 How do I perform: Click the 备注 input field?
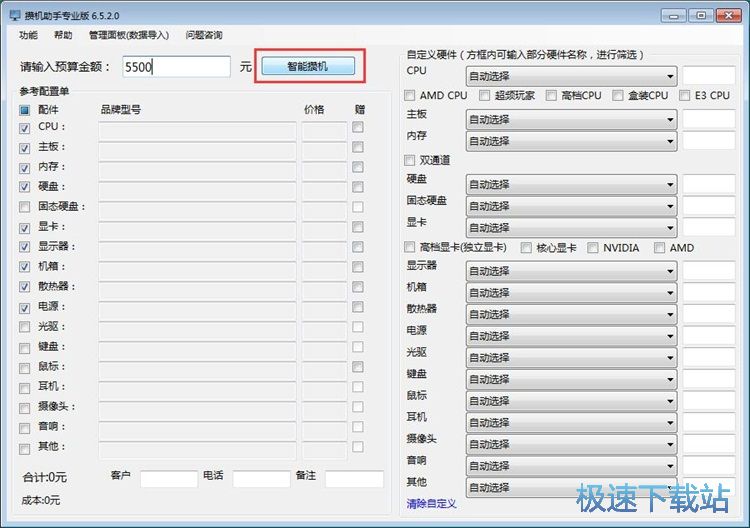[354, 479]
